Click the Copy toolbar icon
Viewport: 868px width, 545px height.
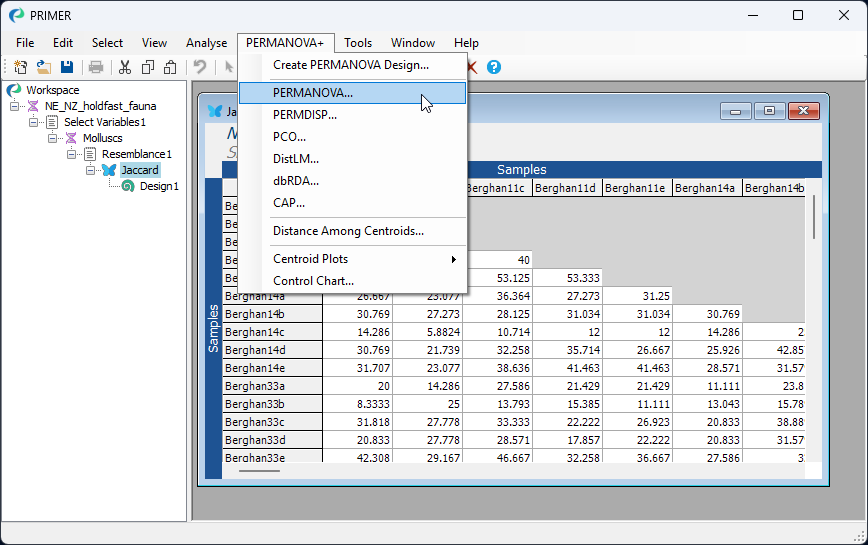[148, 67]
